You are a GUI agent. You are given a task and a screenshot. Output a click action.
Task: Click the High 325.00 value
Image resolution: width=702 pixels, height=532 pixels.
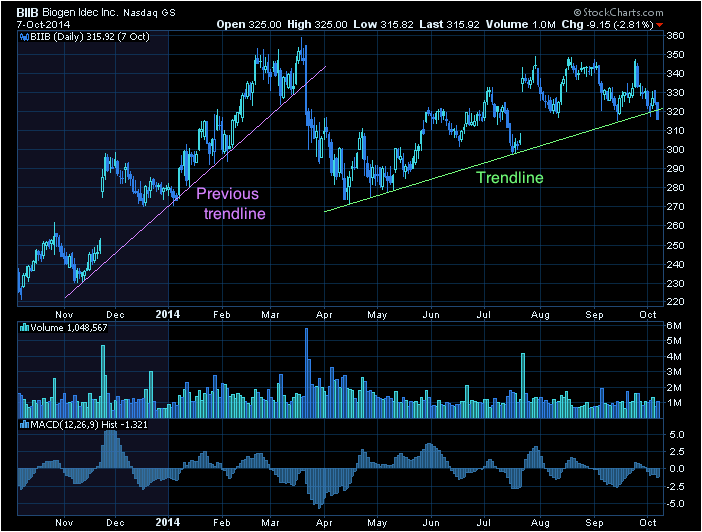(x=317, y=25)
